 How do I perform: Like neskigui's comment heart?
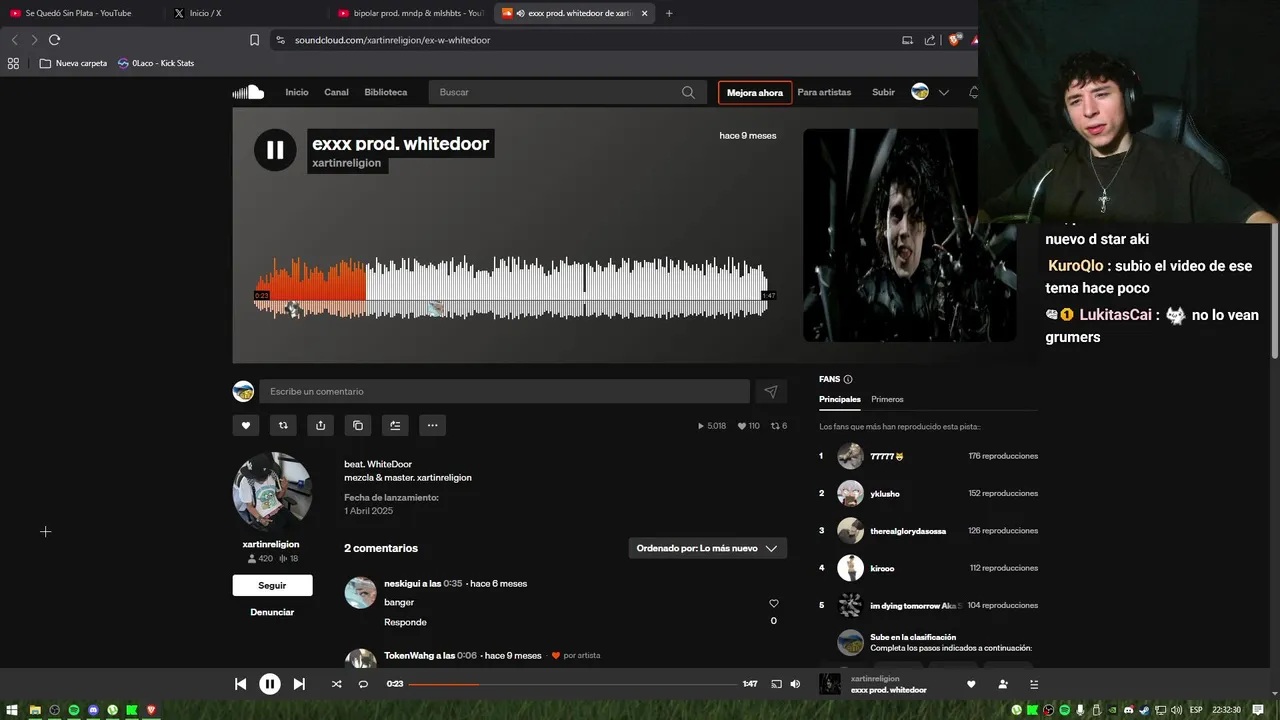point(773,603)
